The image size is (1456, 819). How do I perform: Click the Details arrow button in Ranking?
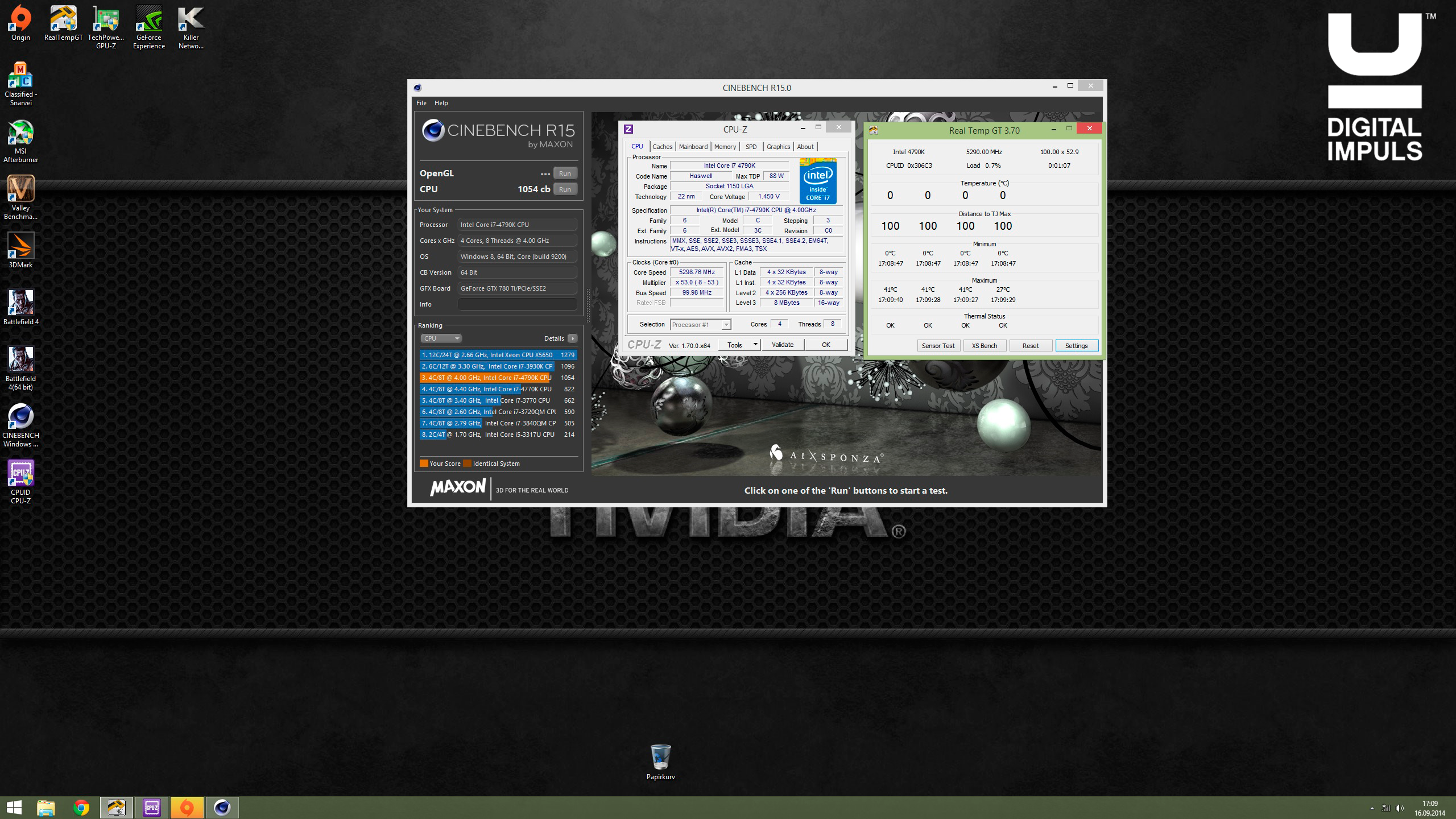572,338
